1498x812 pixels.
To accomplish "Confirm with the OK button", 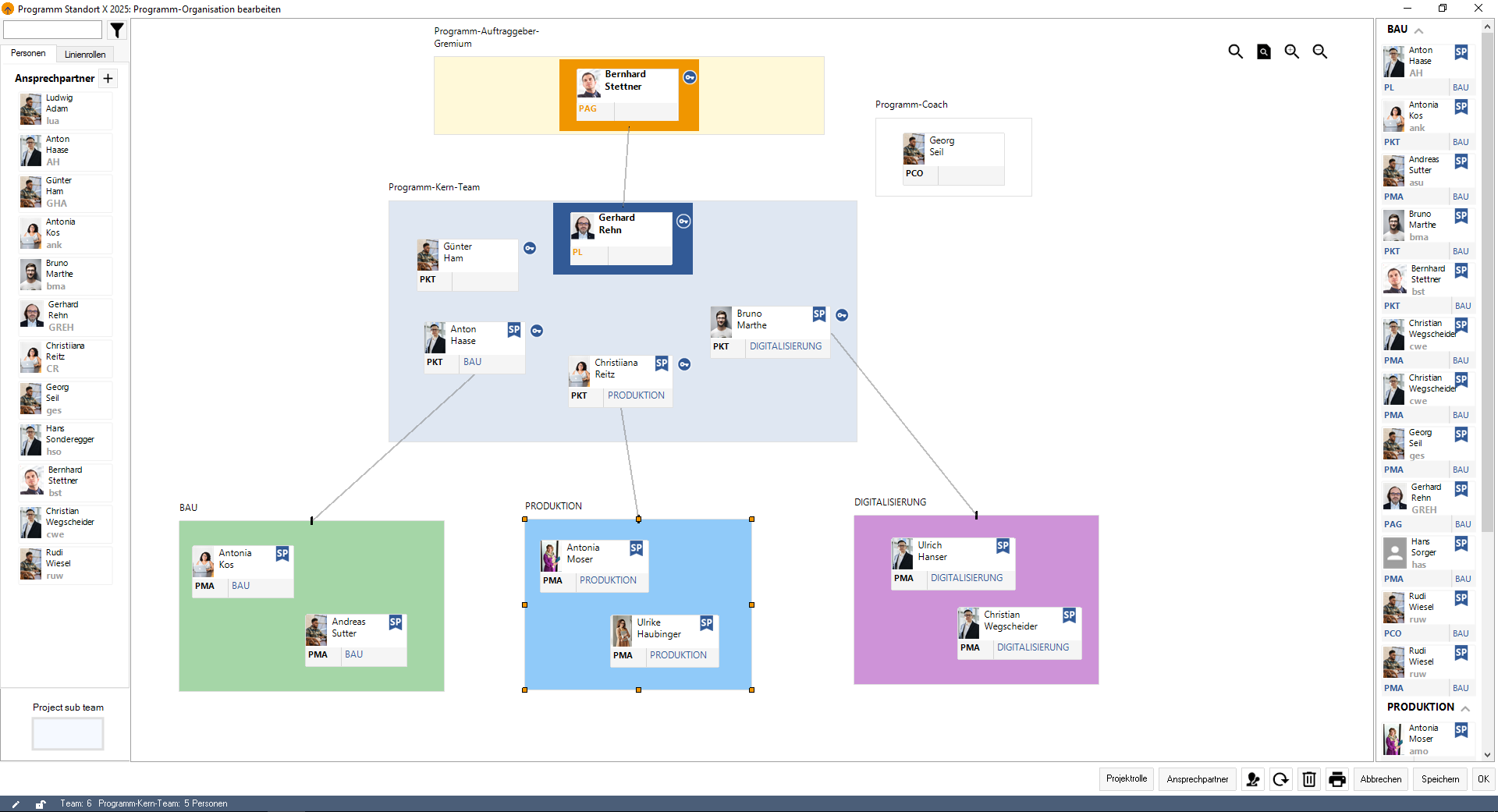I will [x=1483, y=779].
